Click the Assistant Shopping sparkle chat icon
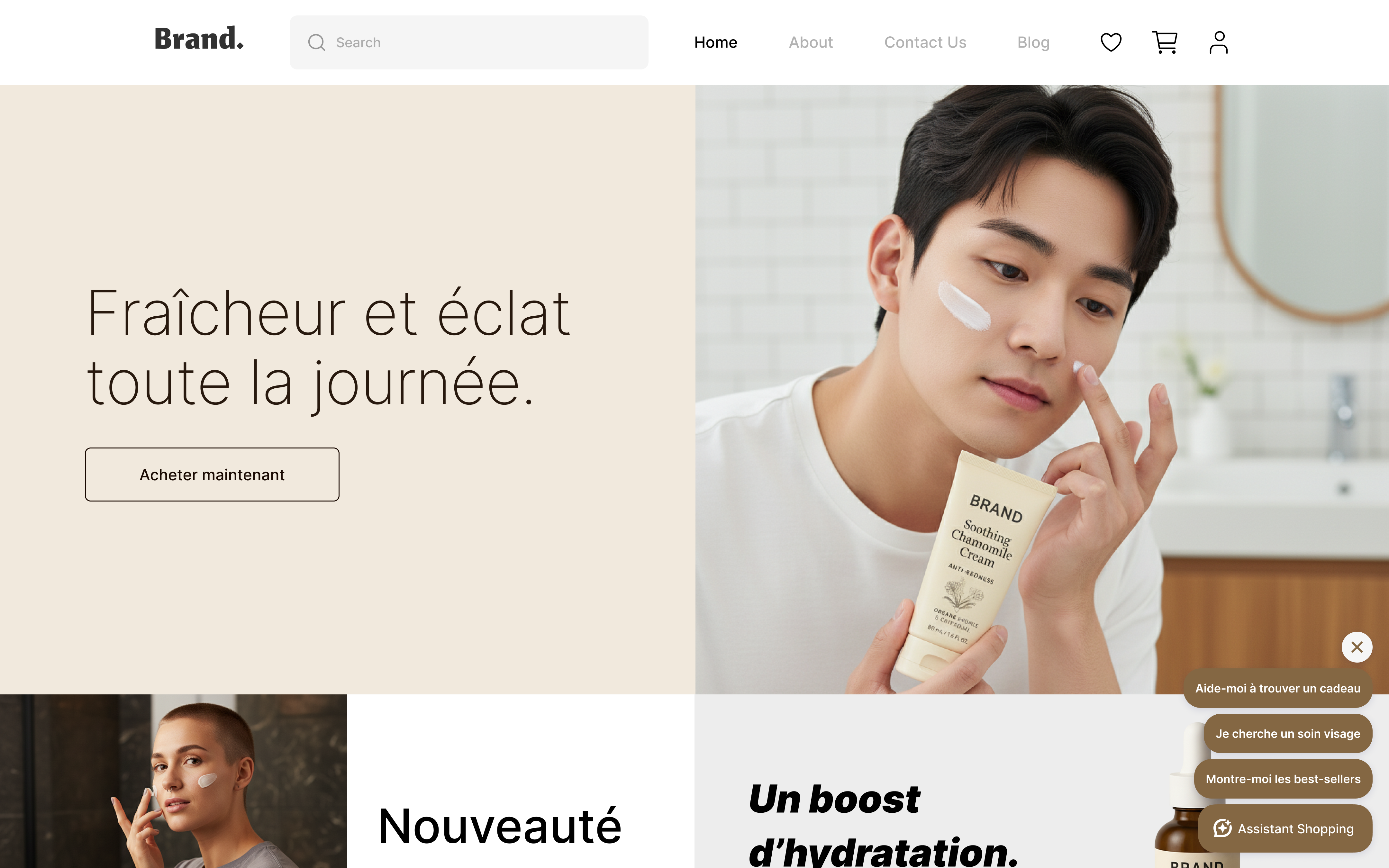This screenshot has width=1389, height=868. point(1222,828)
